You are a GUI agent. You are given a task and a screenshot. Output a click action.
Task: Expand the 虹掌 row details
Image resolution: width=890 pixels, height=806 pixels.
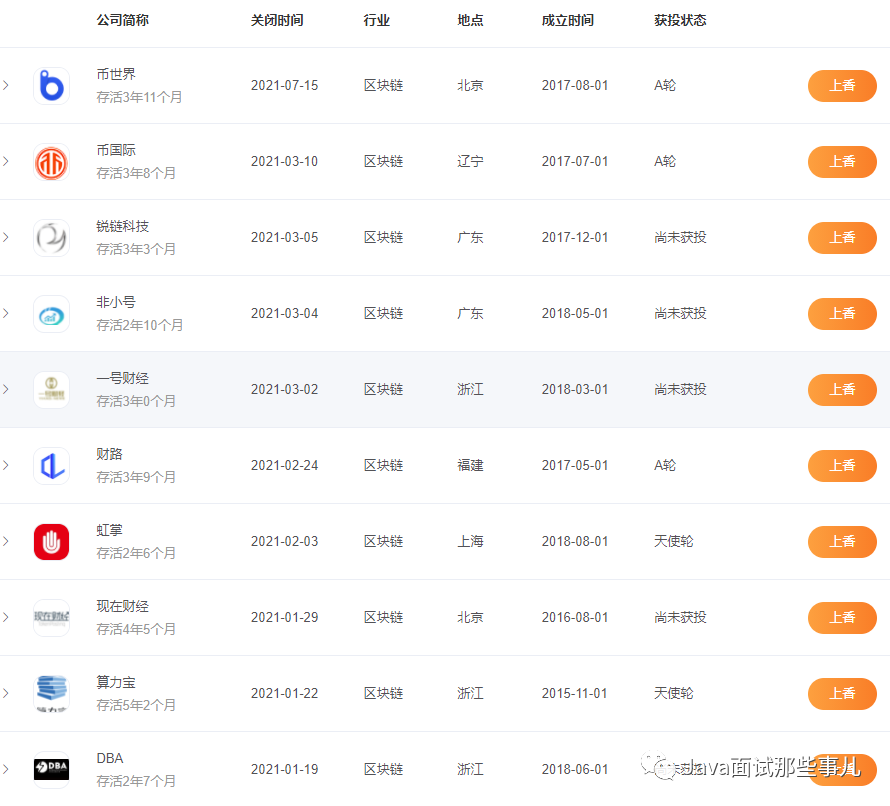[x=5, y=541]
